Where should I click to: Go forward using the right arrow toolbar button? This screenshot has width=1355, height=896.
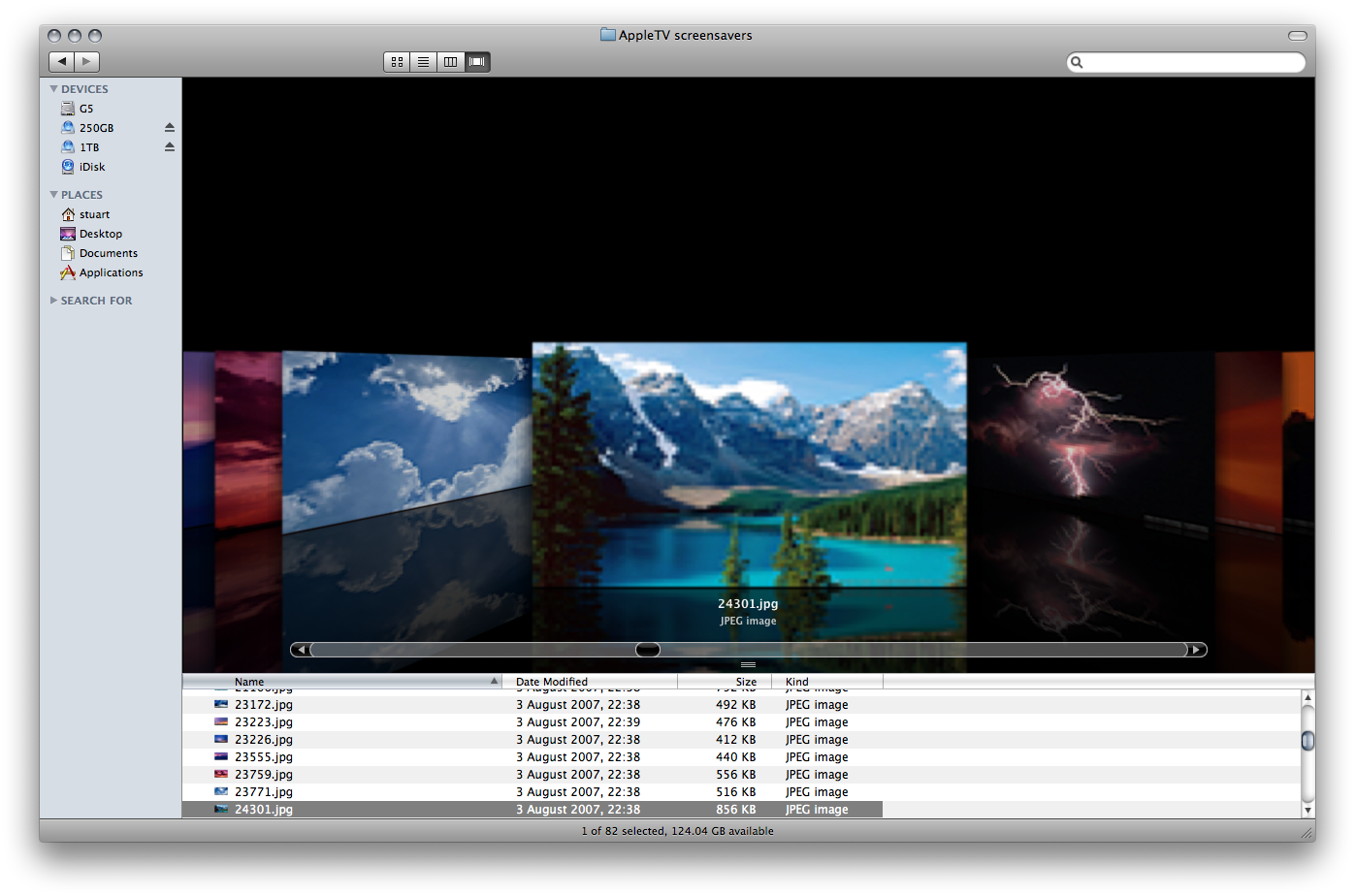(87, 62)
